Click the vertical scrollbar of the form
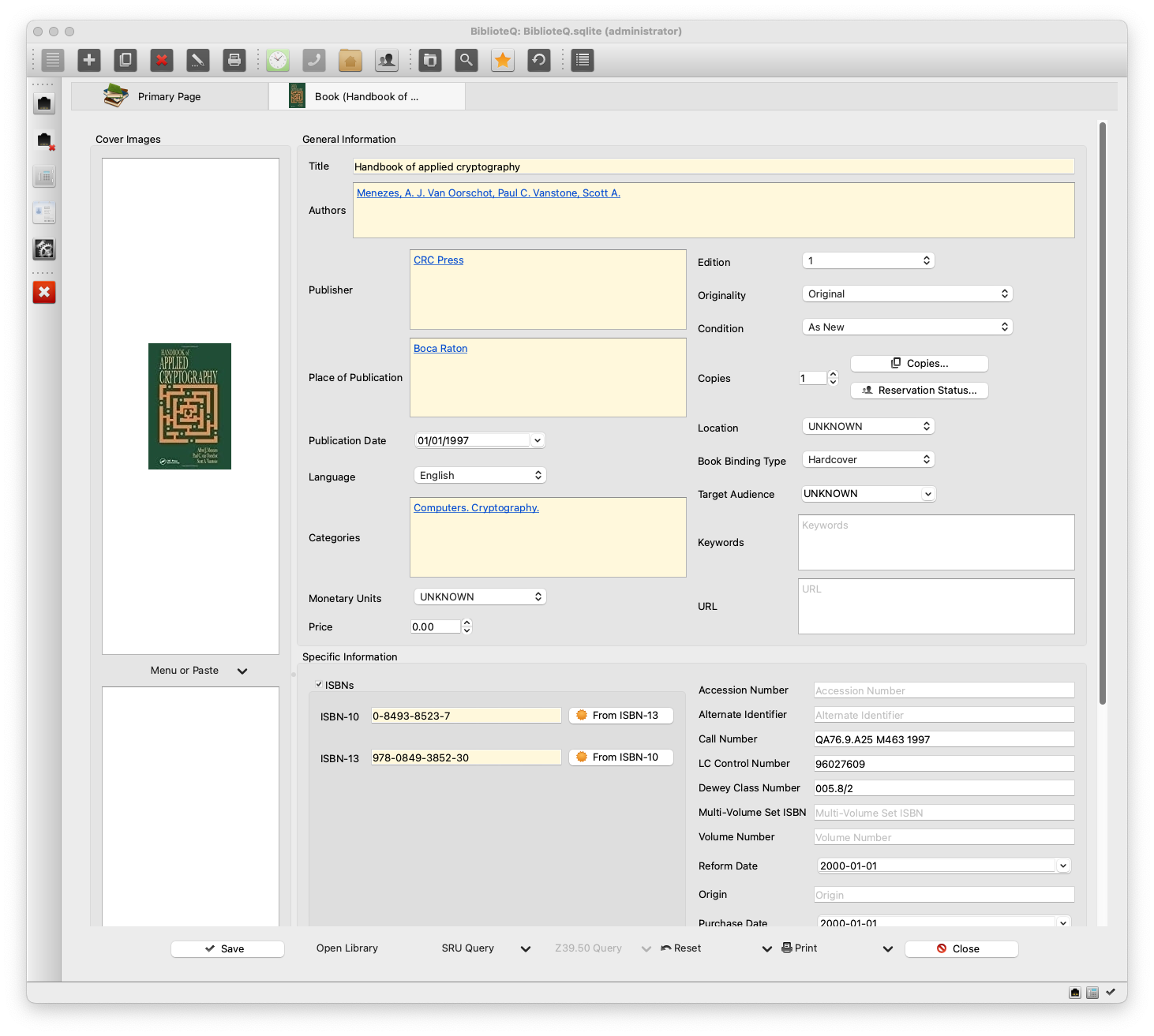The width and height of the screenshot is (1154, 1036). pyautogui.click(x=1103, y=413)
